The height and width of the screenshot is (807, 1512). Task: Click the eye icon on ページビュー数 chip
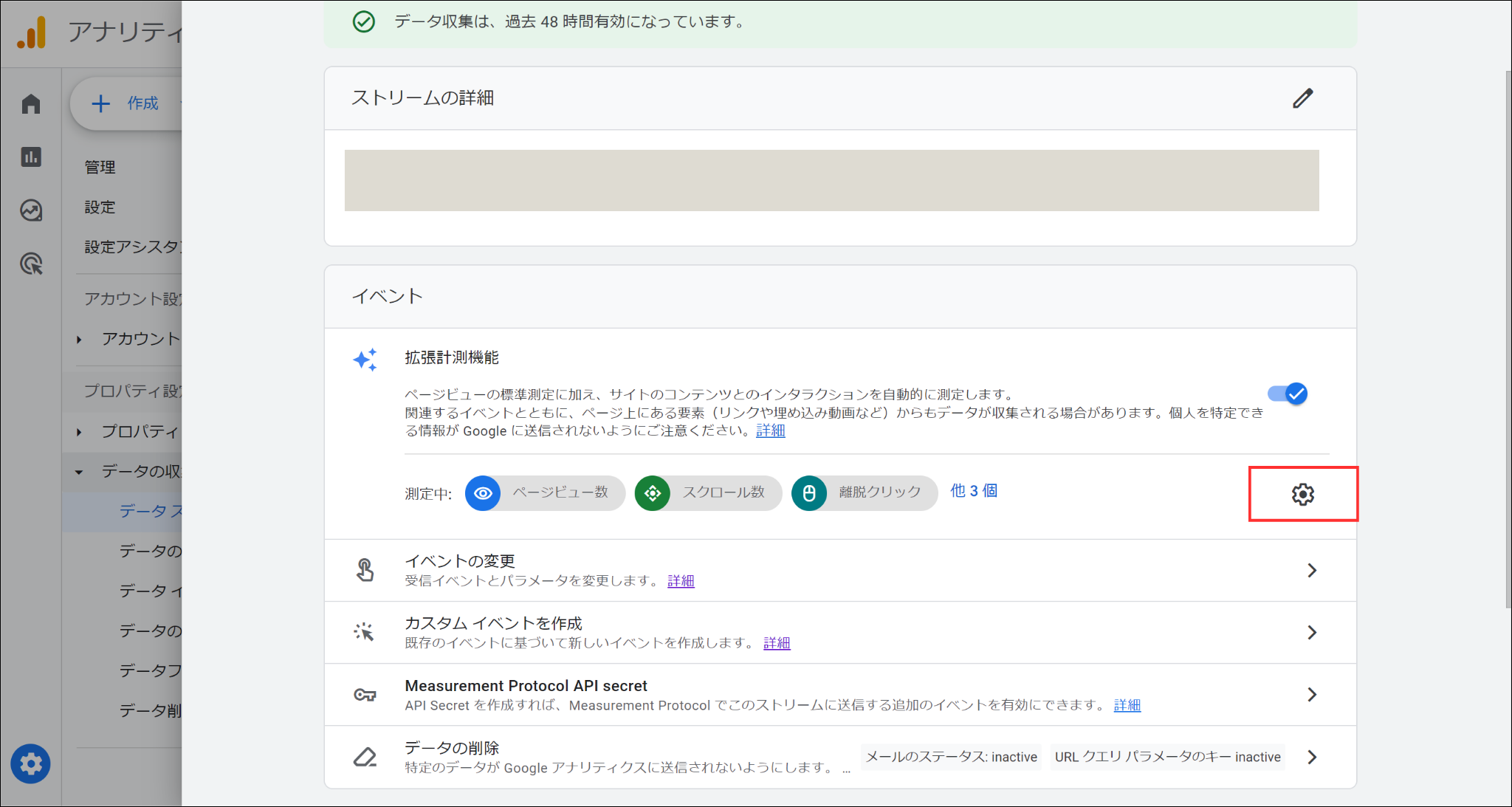click(x=483, y=493)
